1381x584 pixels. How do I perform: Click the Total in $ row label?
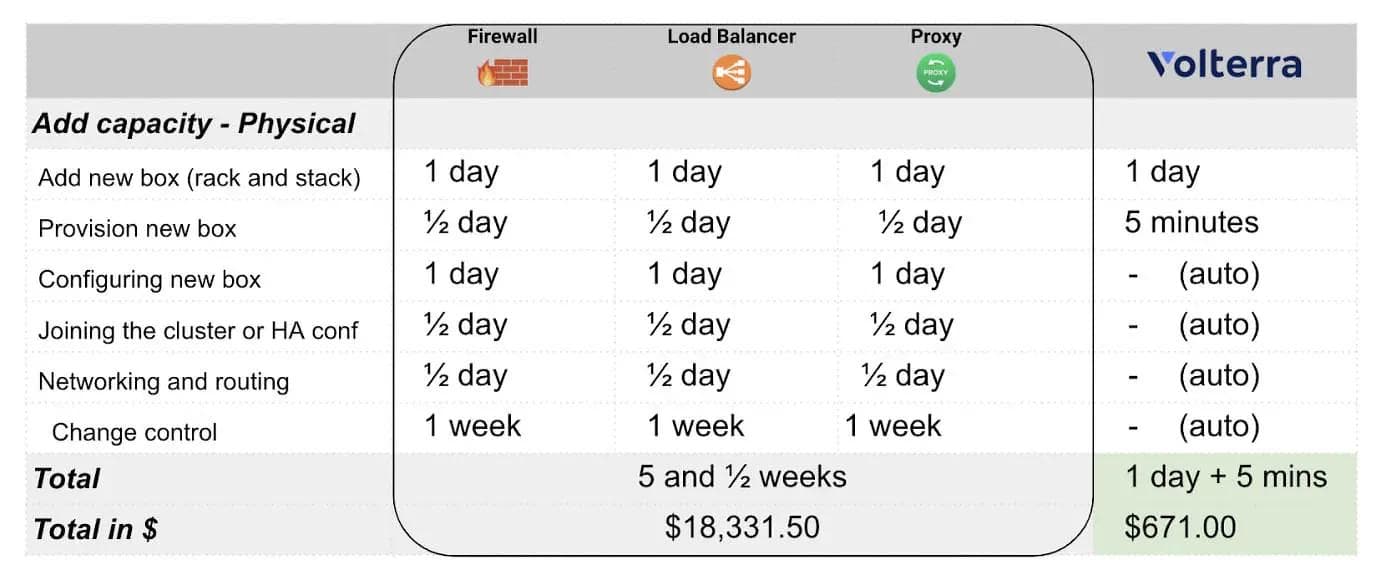pyautogui.click(x=96, y=529)
